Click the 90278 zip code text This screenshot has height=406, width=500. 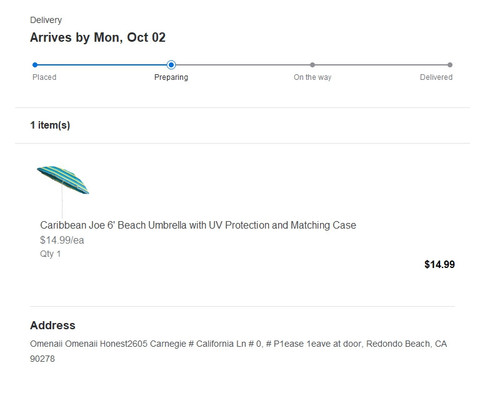pos(42,359)
